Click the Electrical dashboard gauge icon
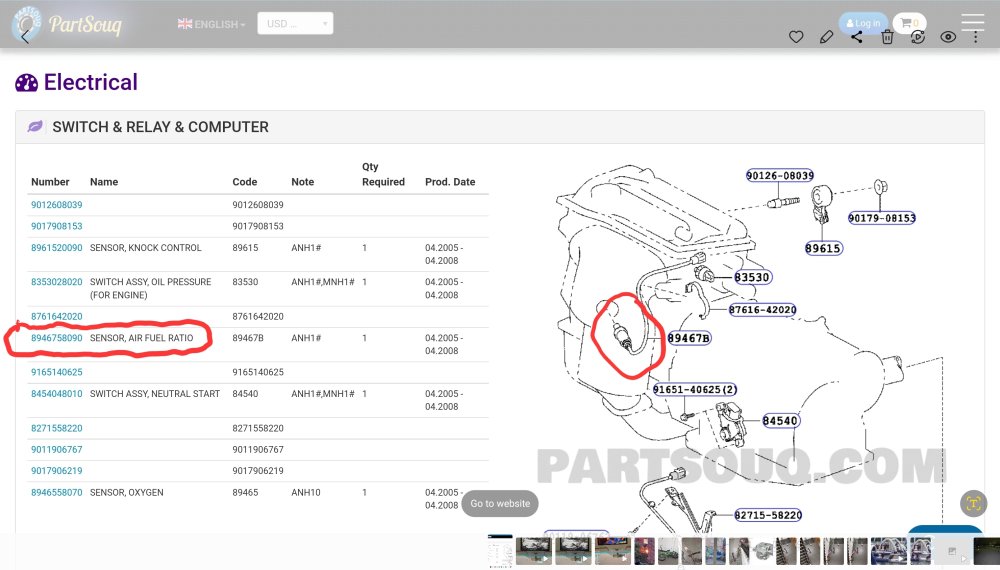 pyautogui.click(x=27, y=83)
